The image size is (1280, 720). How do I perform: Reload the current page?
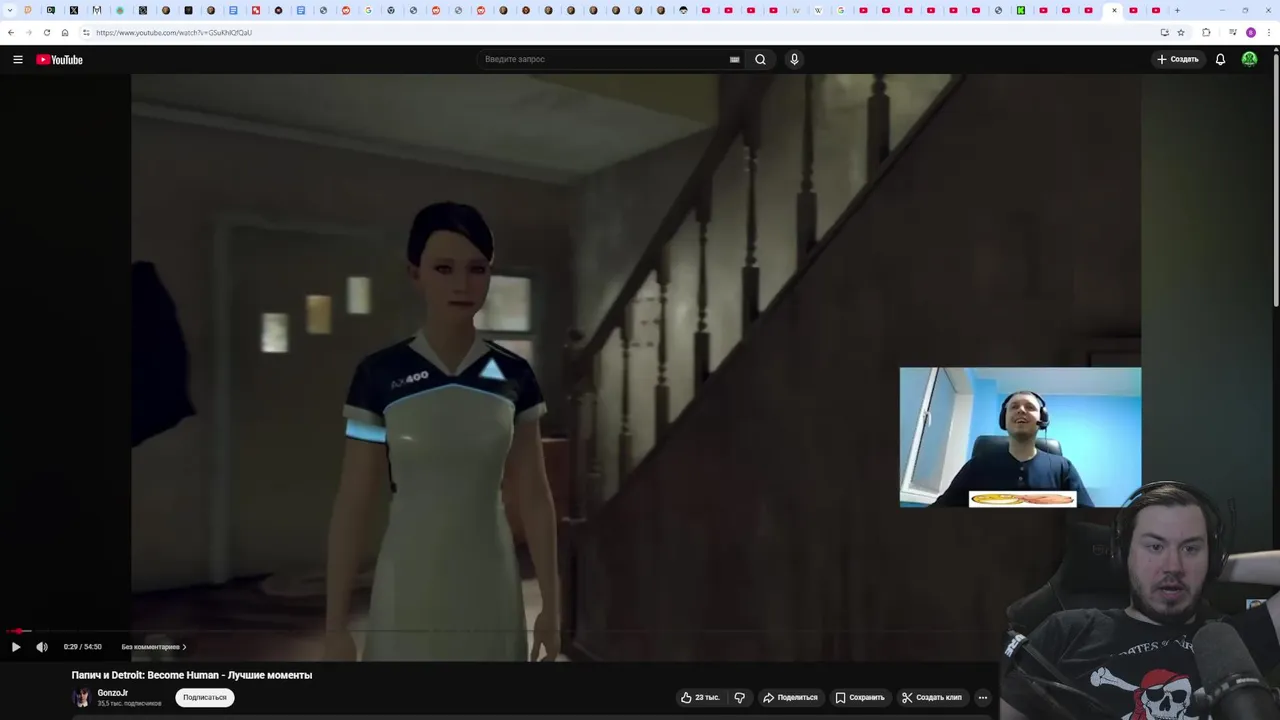tap(46, 33)
